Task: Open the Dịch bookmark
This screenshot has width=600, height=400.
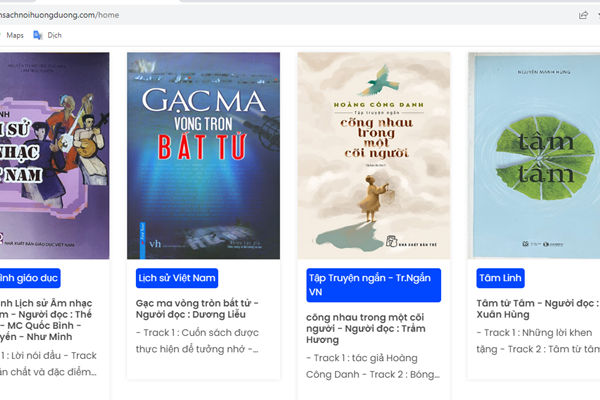Action: point(47,35)
